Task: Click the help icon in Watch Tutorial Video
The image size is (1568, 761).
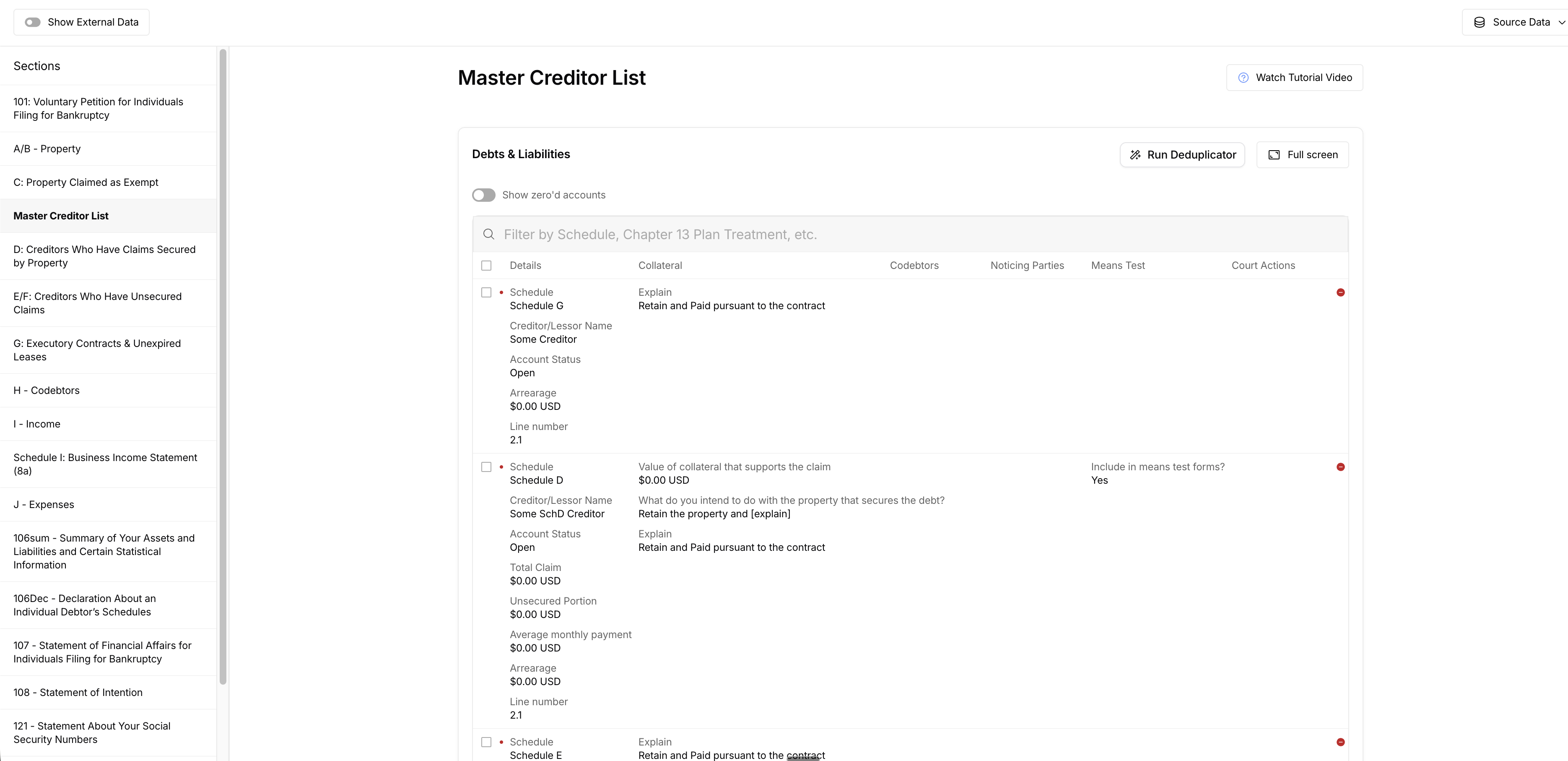Action: [x=1243, y=77]
